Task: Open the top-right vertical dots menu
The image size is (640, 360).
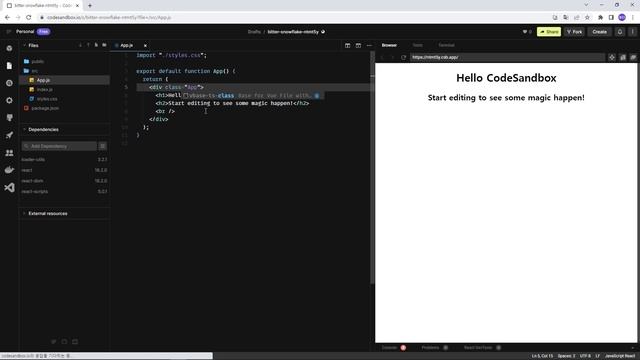Action: pyautogui.click(x=633, y=31)
